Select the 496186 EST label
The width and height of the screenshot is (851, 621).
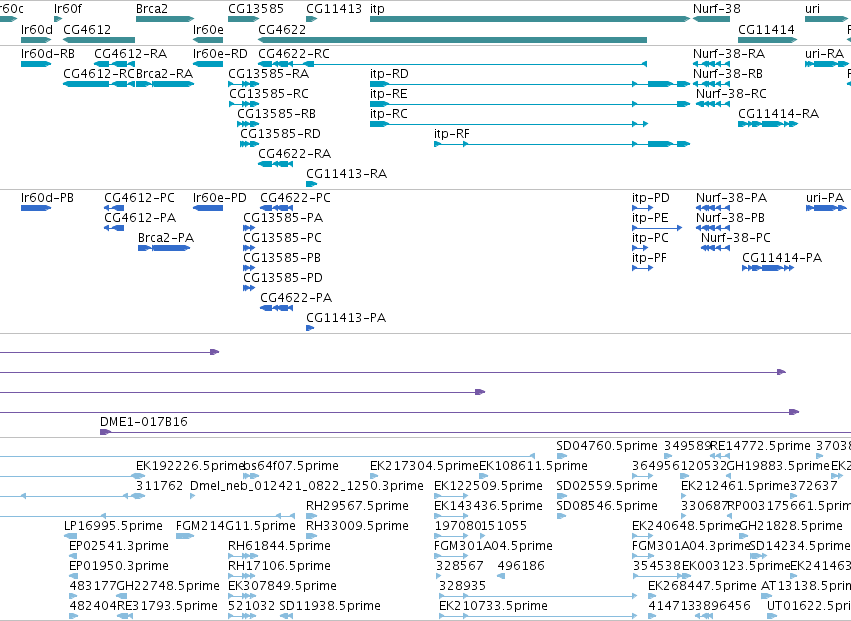520,566
